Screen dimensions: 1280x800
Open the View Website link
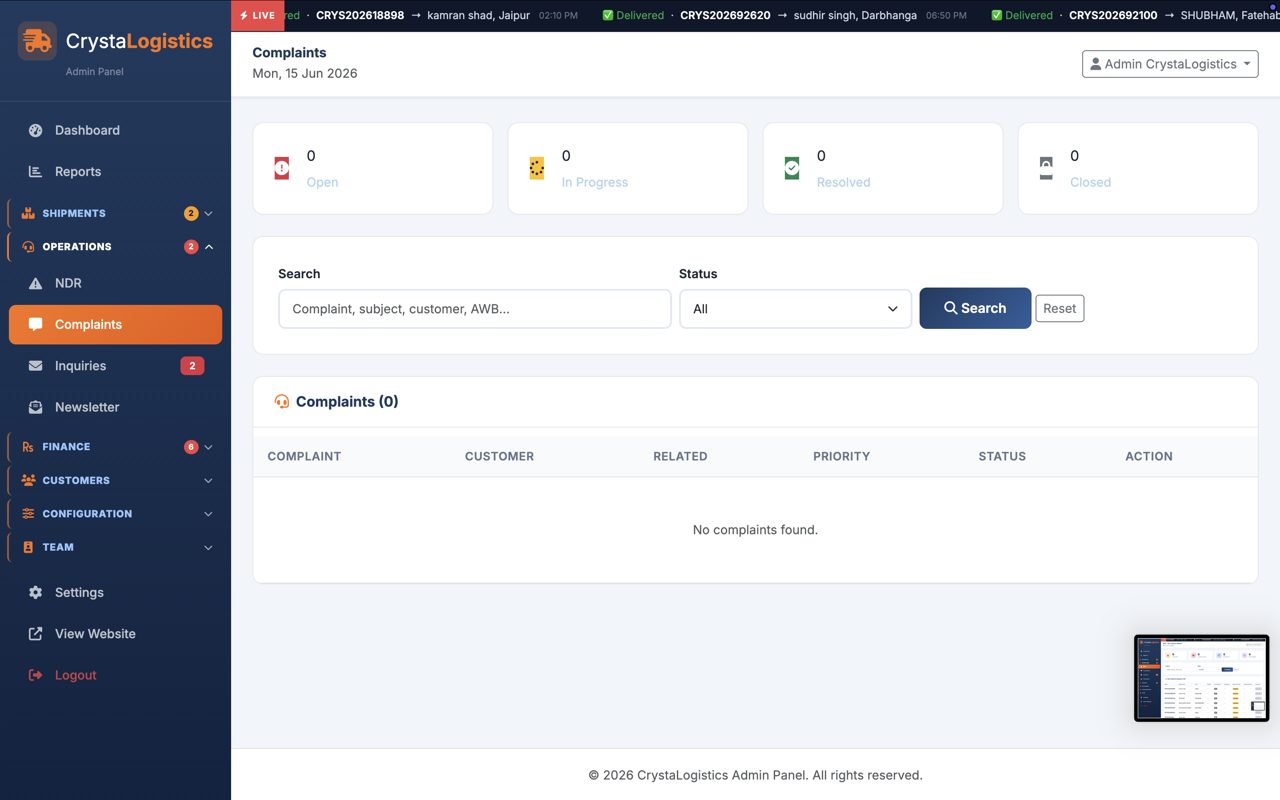point(115,634)
